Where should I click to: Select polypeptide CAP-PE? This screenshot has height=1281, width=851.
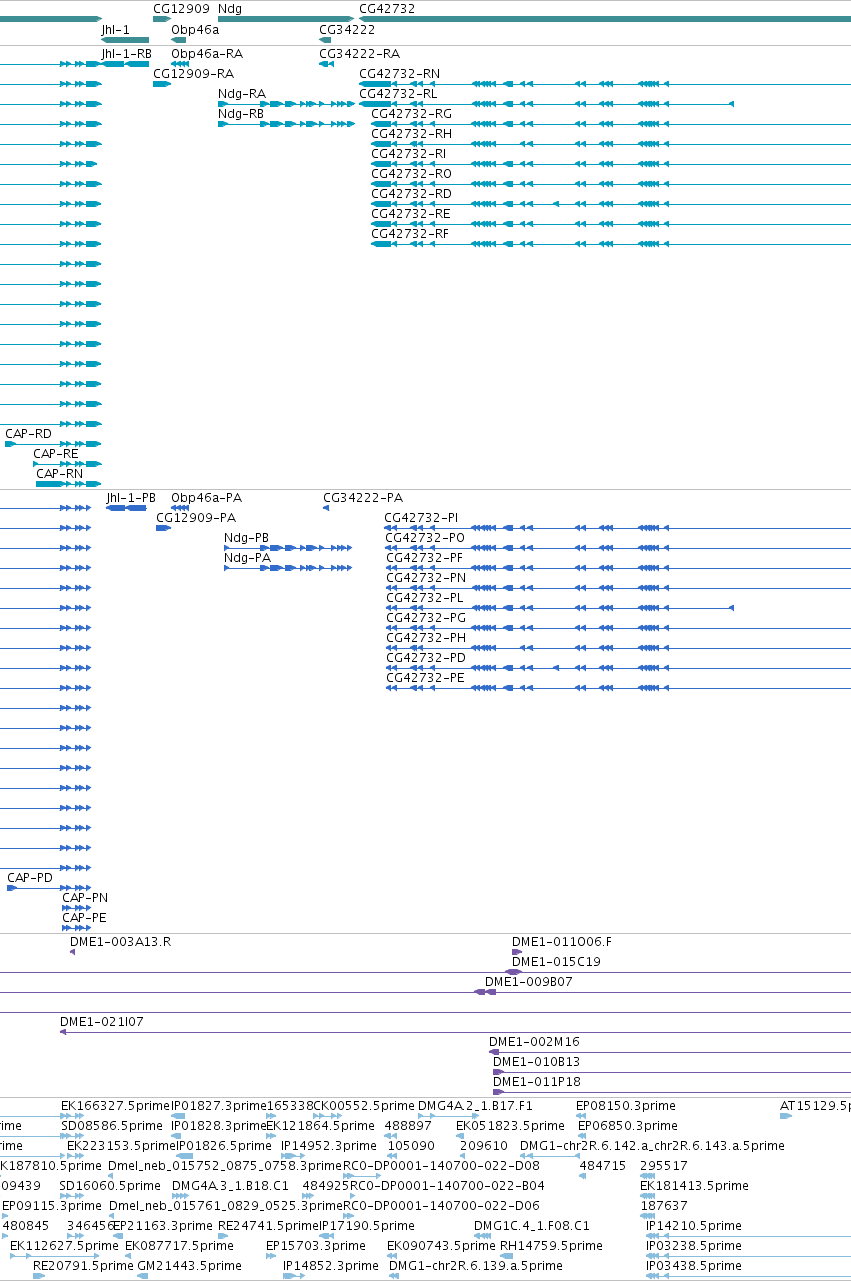84,917
